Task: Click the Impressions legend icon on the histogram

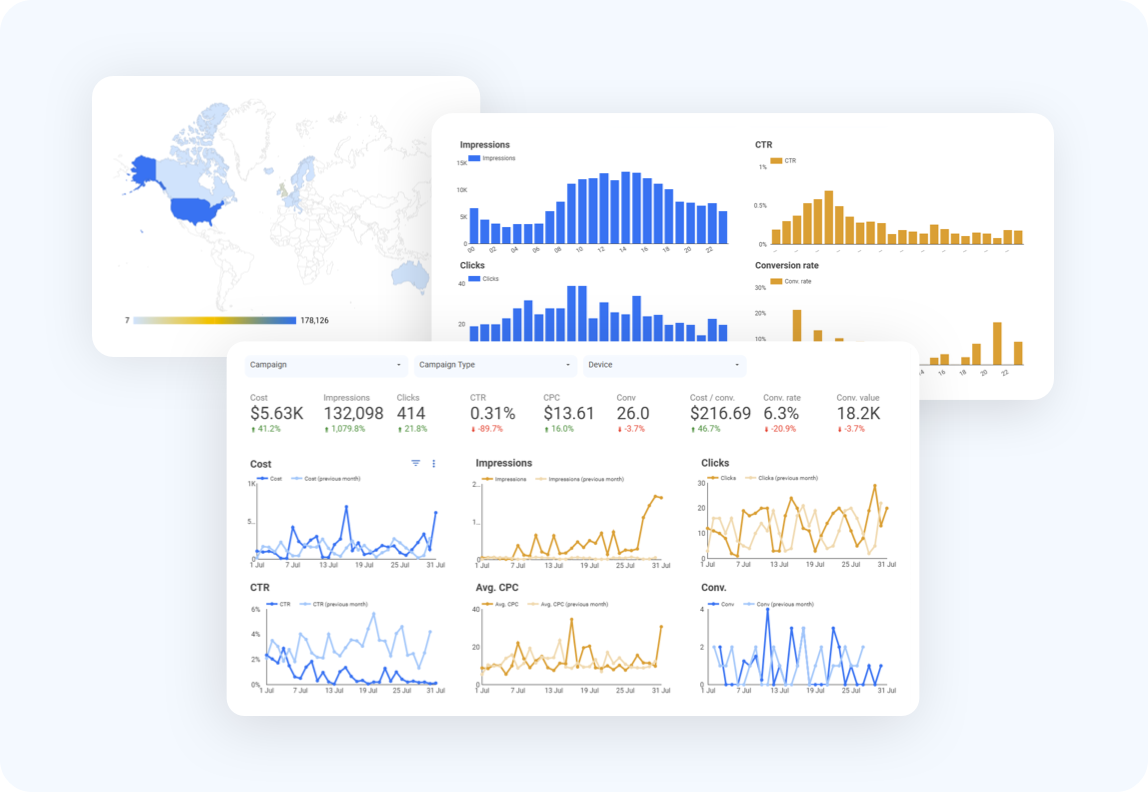Action: [x=474, y=158]
